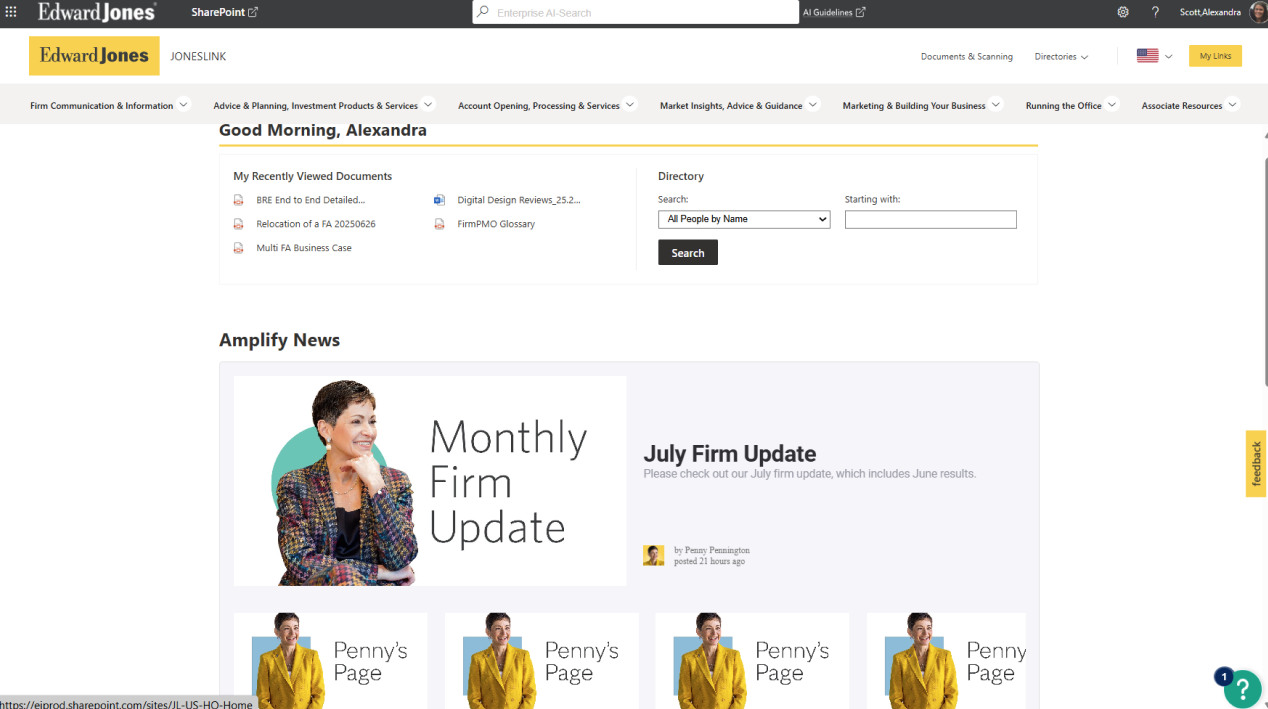Open All People by Name combo box
This screenshot has height=709, width=1268.
(744, 219)
